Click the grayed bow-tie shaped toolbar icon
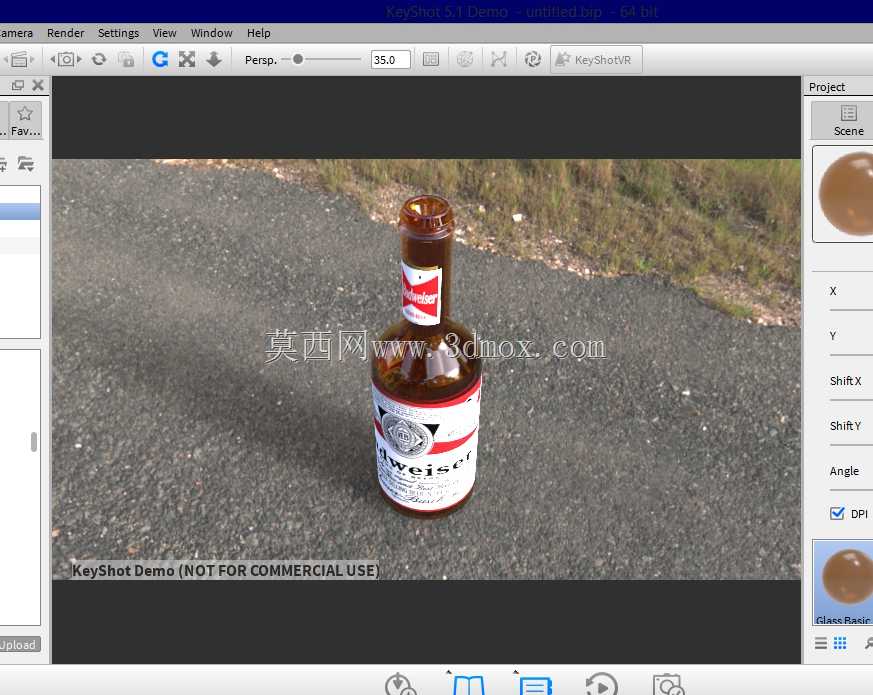The image size is (873, 695). [x=499, y=59]
